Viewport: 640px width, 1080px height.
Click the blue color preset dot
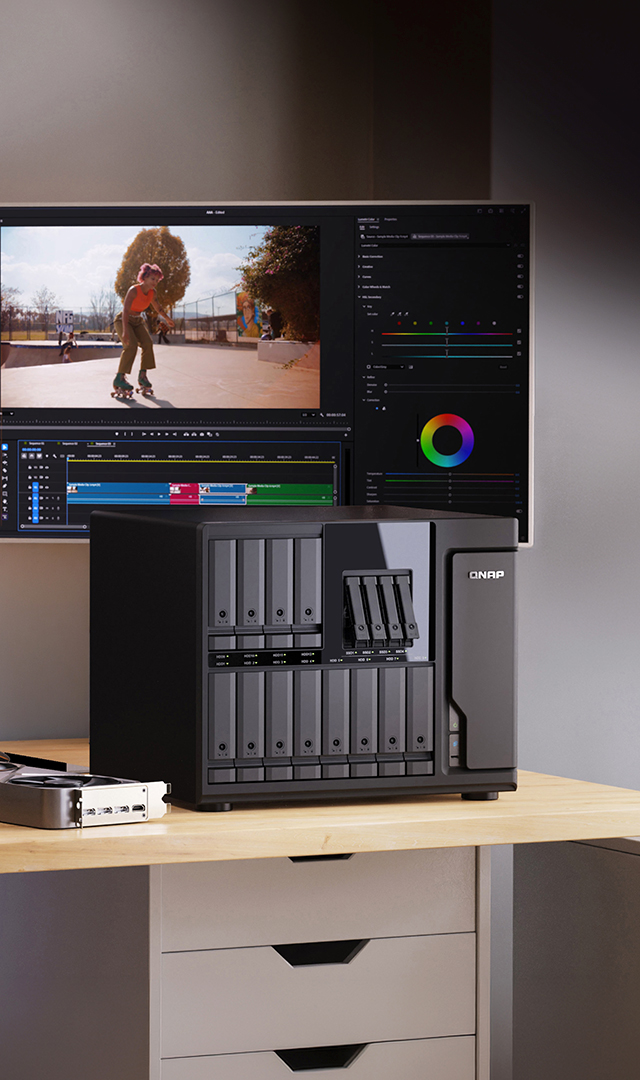[462, 323]
